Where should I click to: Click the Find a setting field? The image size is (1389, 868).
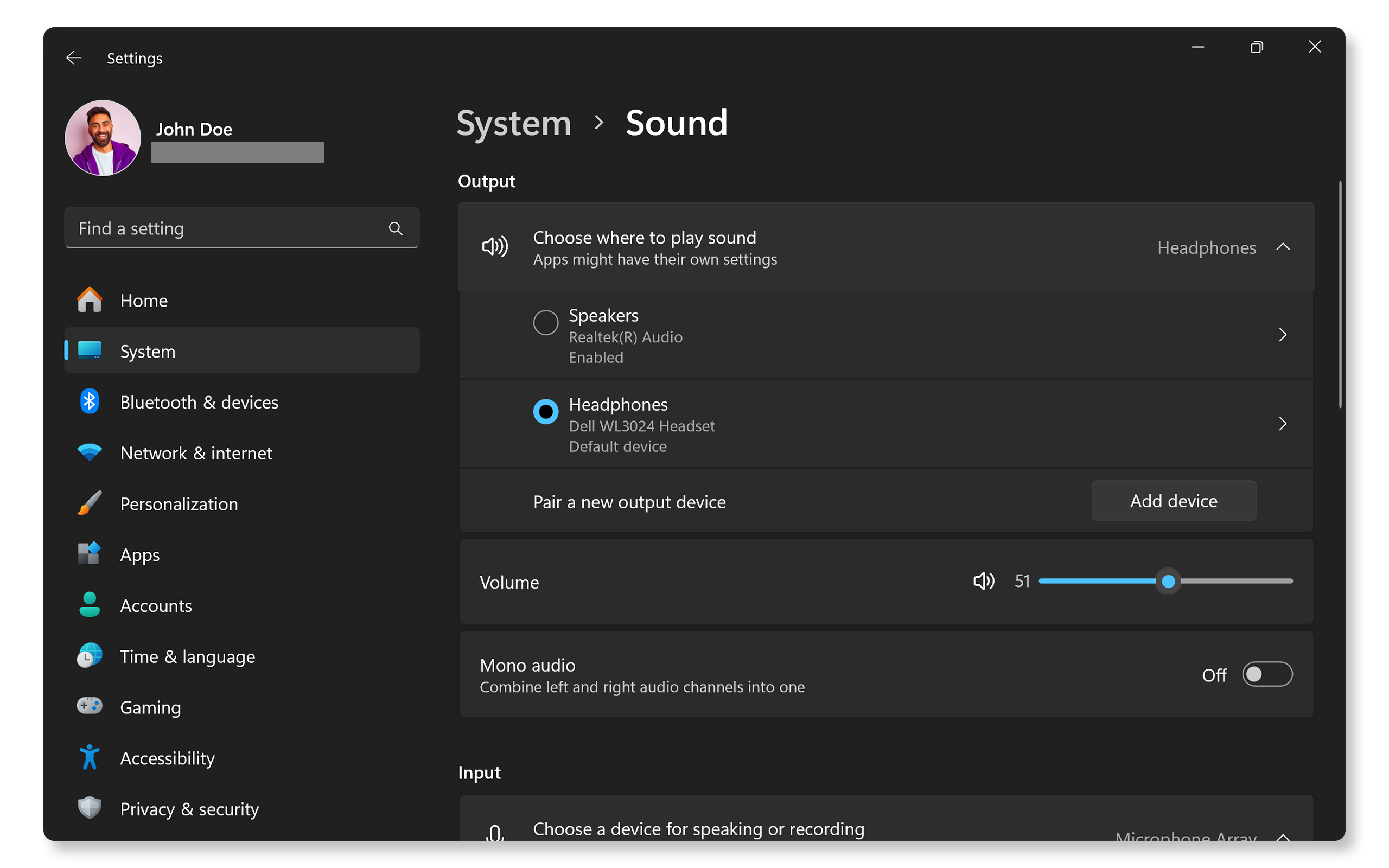pyautogui.click(x=230, y=228)
